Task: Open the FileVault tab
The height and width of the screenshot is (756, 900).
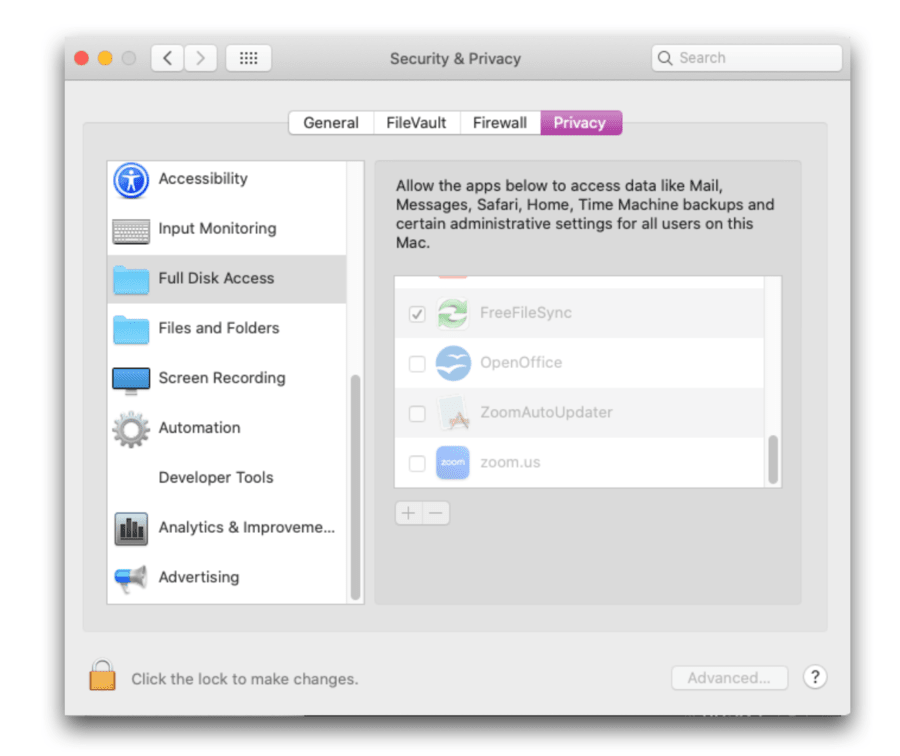Action: (416, 122)
